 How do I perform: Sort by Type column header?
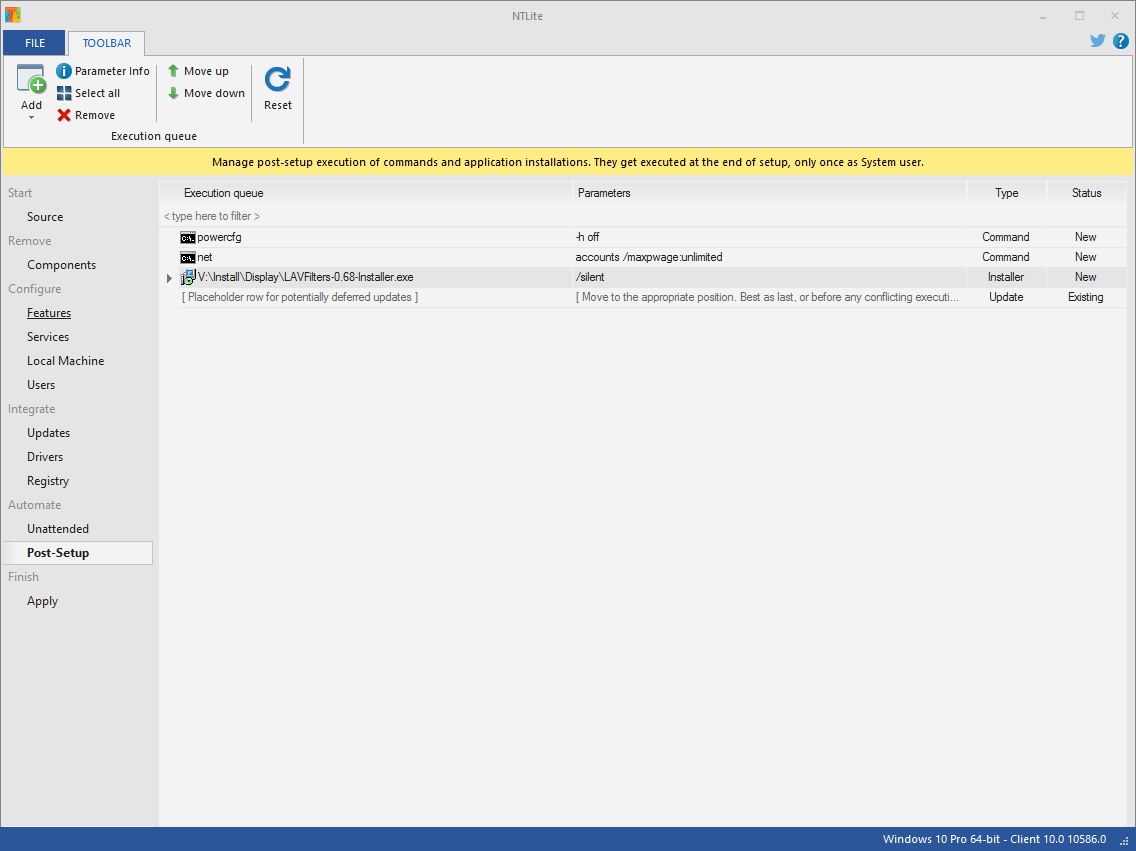pos(1006,193)
